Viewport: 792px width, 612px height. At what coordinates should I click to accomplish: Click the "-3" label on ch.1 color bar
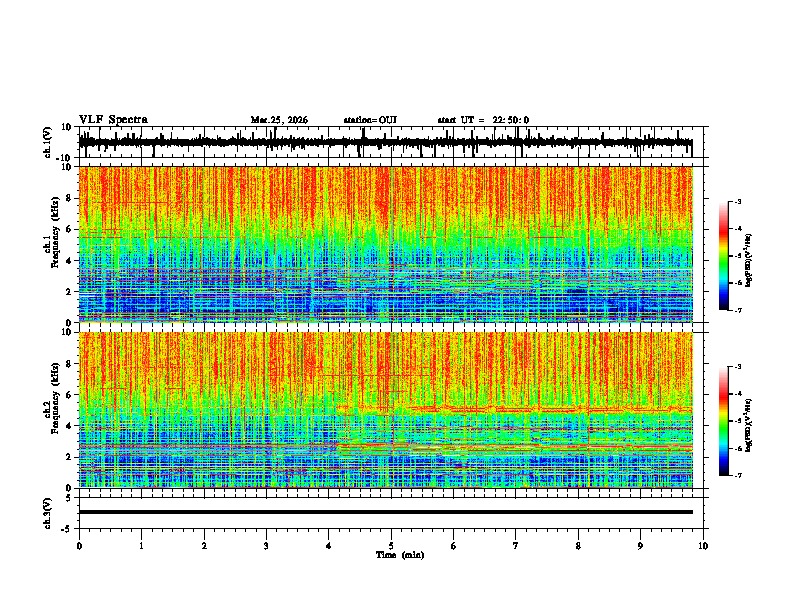pos(738,201)
